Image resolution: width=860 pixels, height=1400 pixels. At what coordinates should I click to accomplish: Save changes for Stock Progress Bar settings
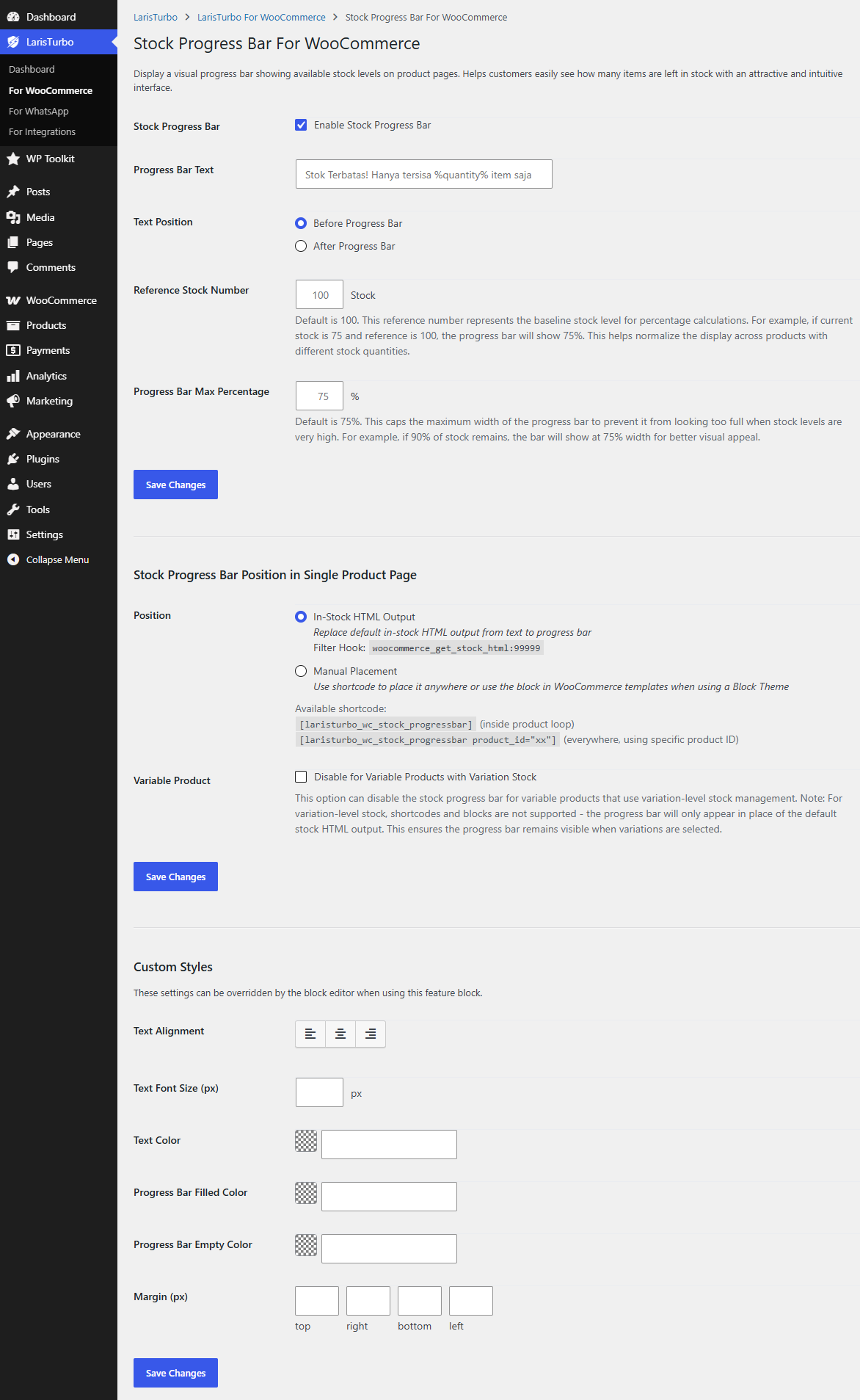175,485
